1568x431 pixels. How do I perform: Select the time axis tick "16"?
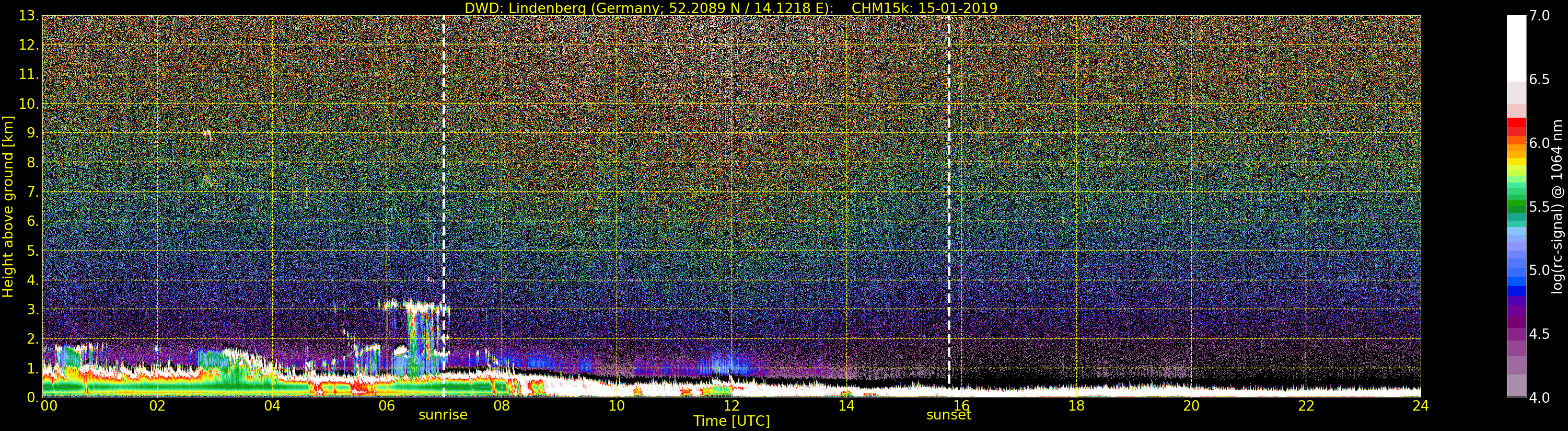(961, 406)
